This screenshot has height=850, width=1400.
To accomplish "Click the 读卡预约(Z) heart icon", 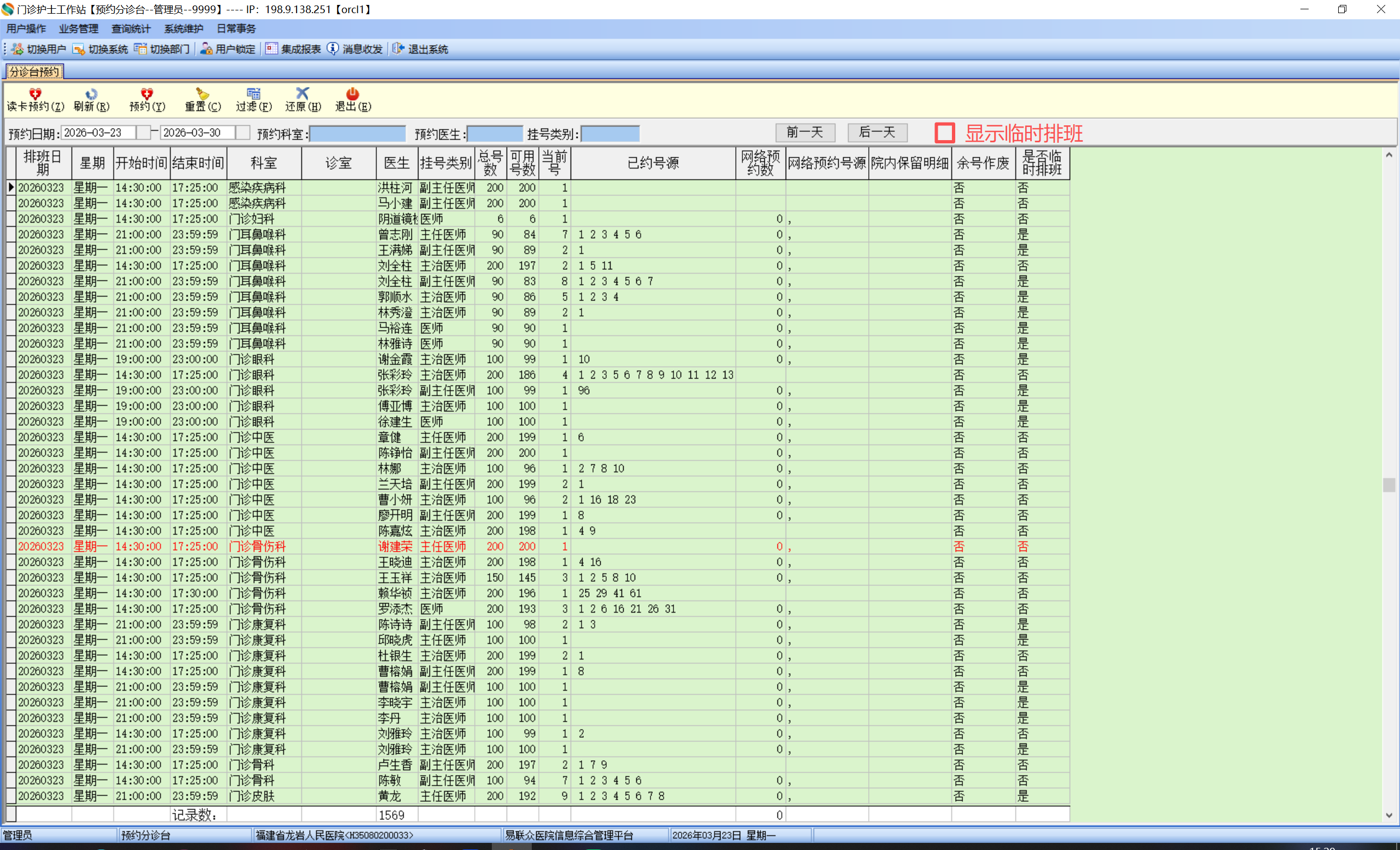I will 35,93.
